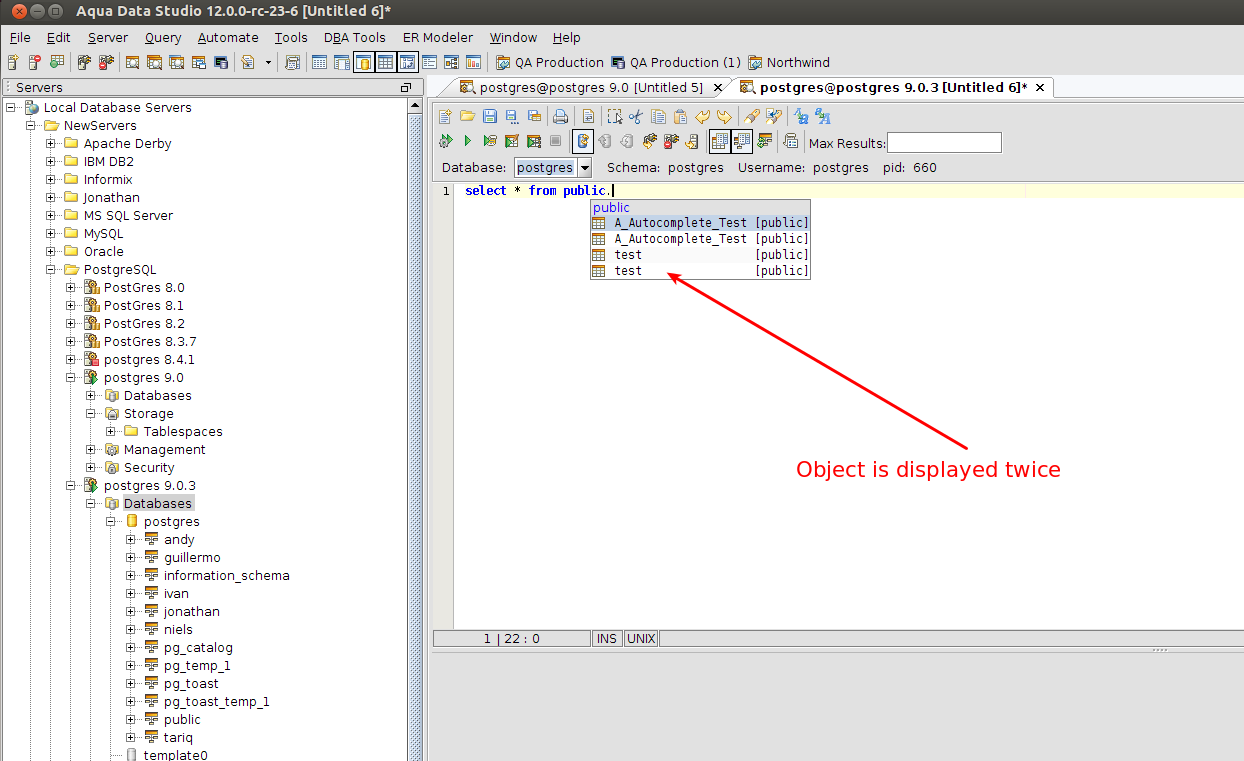The width and height of the screenshot is (1244, 761).
Task: Select the tariq schema tree item
Action: pos(178,737)
